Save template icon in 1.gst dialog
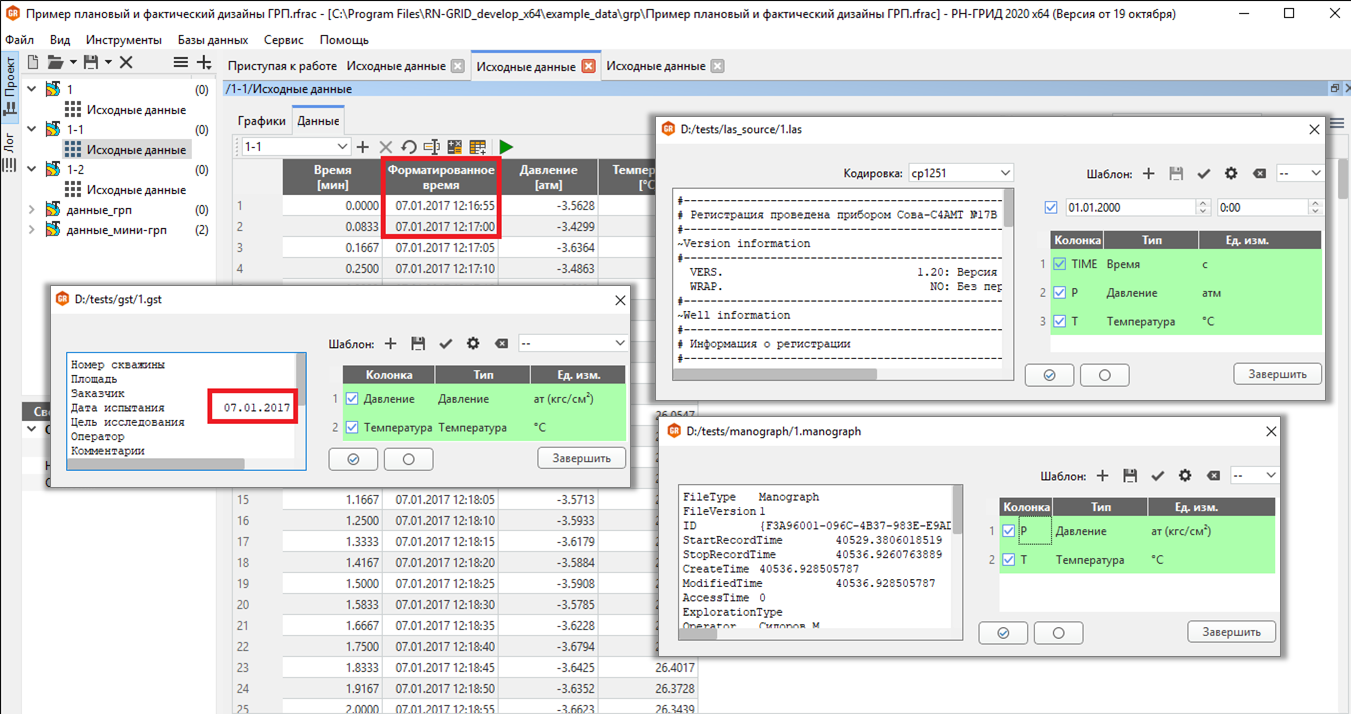1351x714 pixels. pyautogui.click(x=418, y=343)
